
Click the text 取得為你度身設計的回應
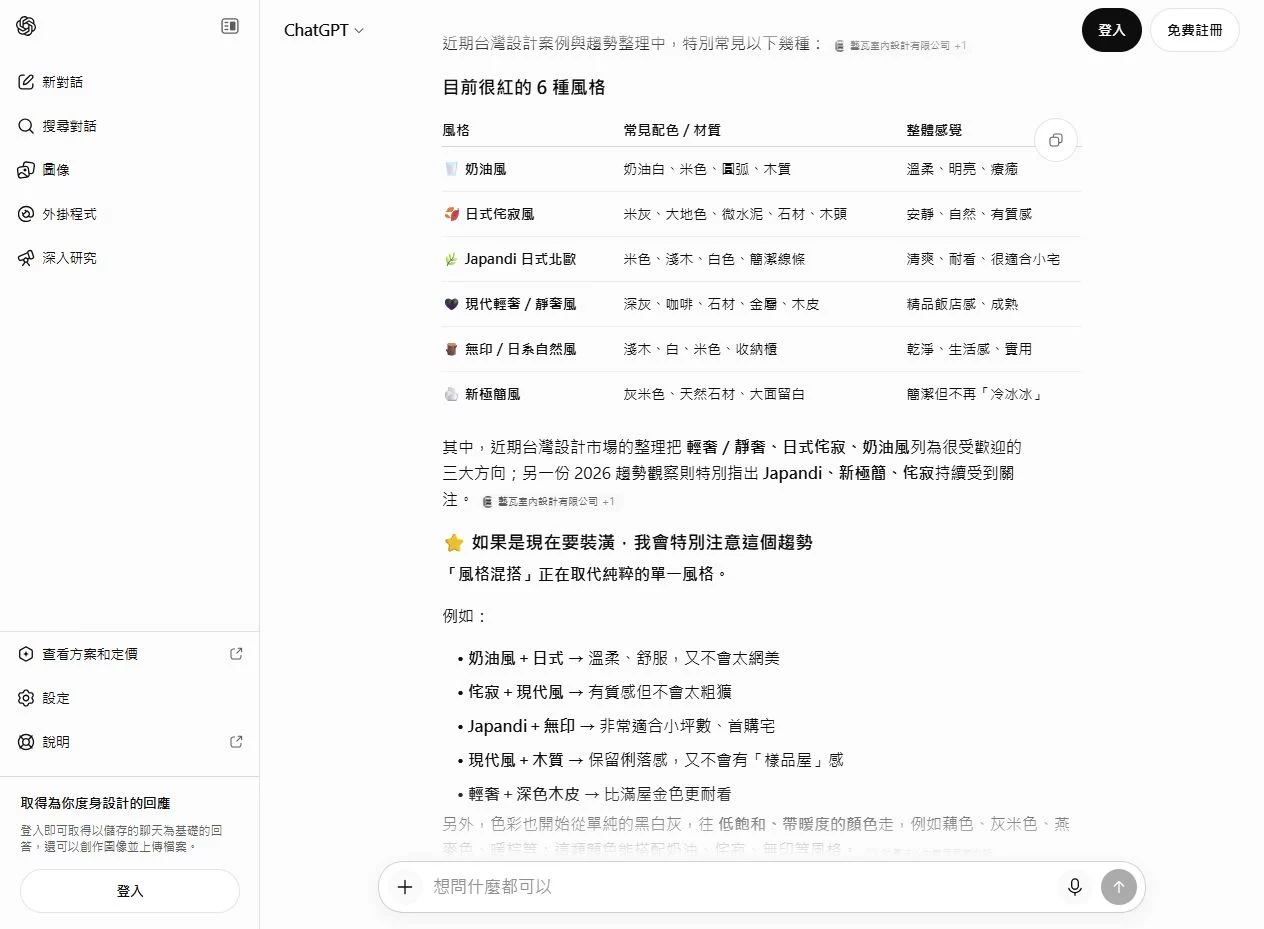click(95, 803)
